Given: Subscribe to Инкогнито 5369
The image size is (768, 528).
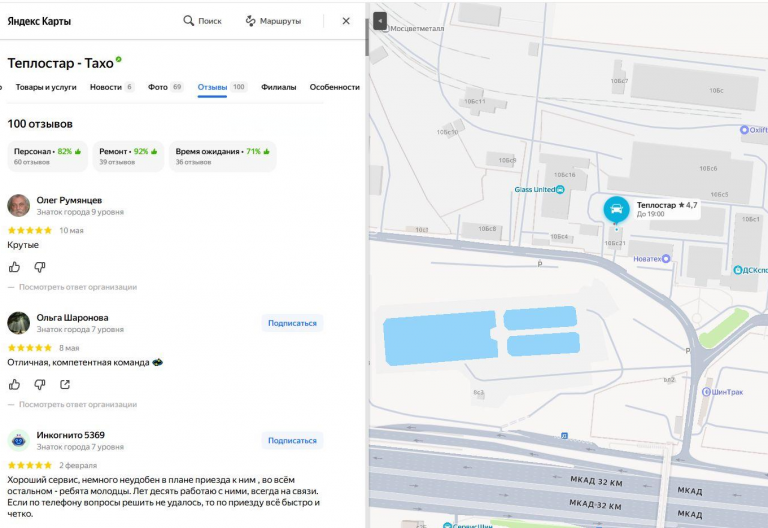Looking at the screenshot, I should click(292, 440).
